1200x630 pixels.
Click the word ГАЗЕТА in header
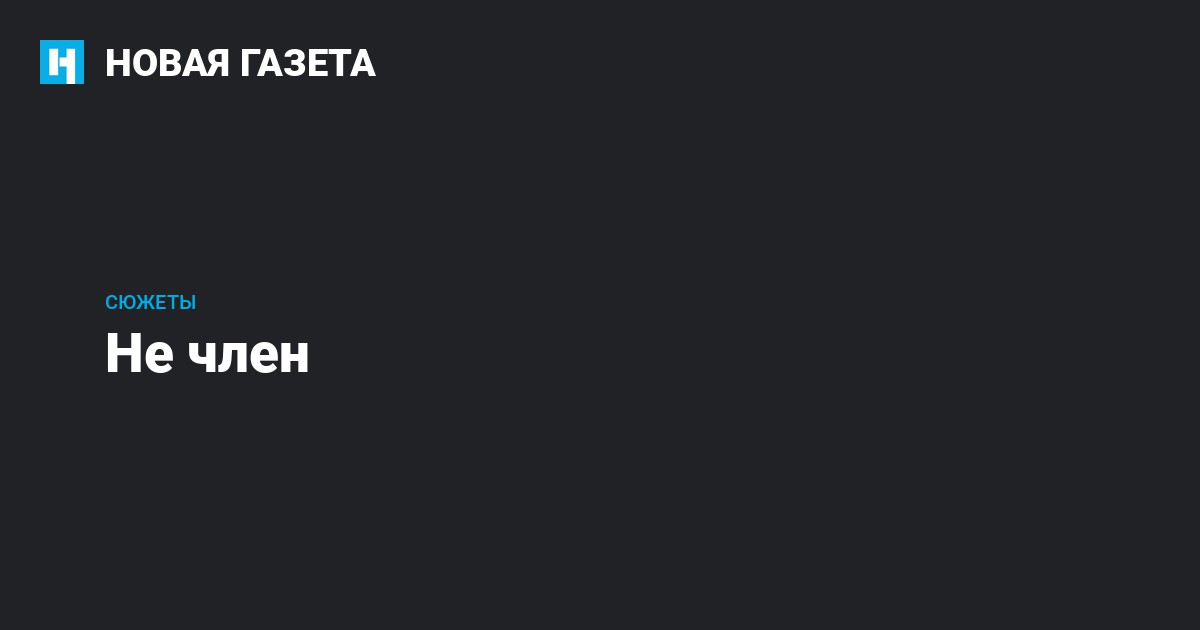click(x=308, y=63)
